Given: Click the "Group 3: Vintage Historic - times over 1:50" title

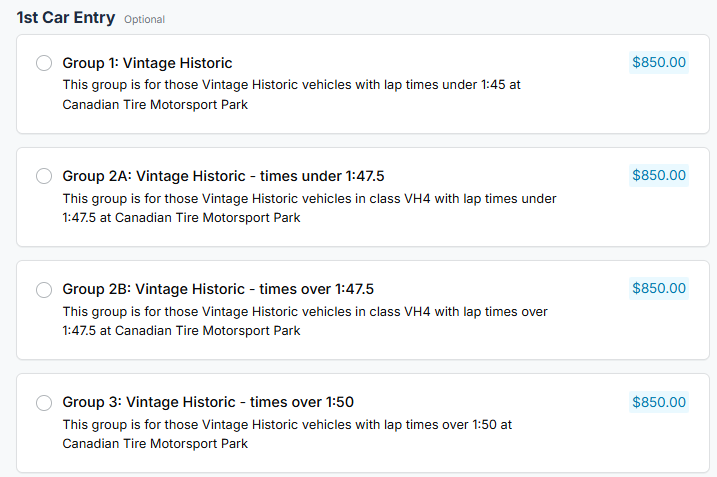Looking at the screenshot, I should (208, 402).
